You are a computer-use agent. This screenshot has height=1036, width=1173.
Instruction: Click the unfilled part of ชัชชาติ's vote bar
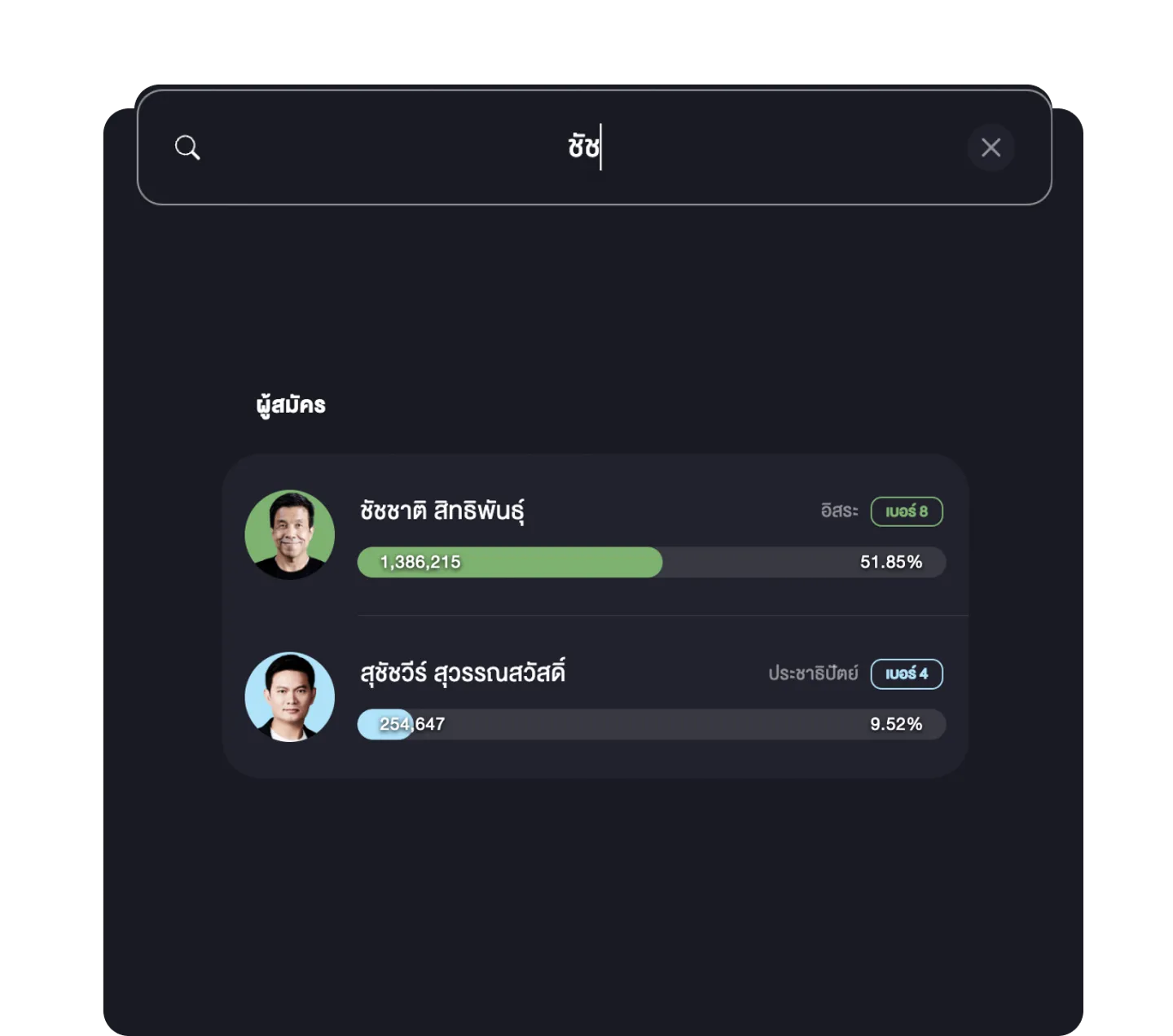pyautogui.click(x=758, y=562)
